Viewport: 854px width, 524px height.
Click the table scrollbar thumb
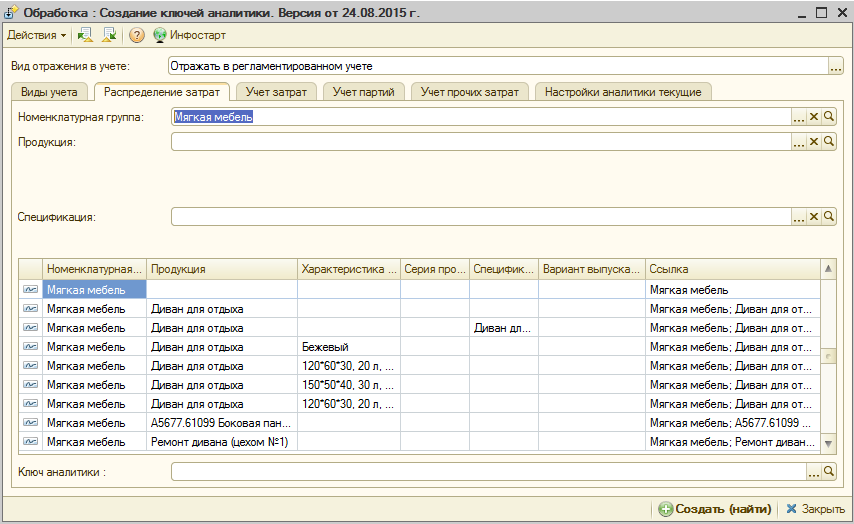(828, 357)
